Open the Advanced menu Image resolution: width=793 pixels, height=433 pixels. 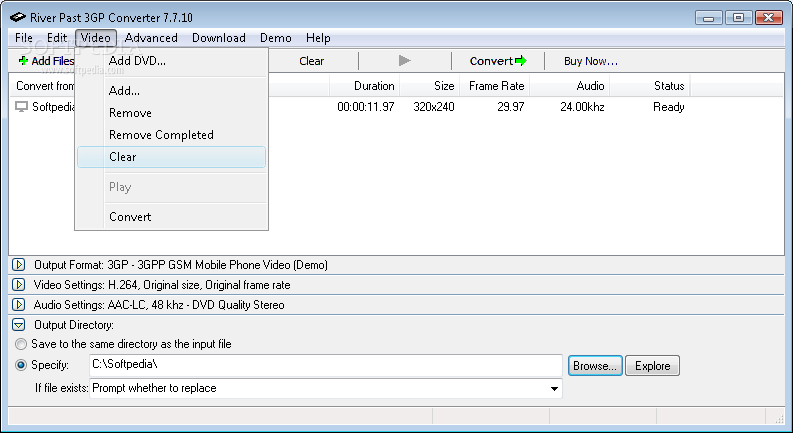151,38
